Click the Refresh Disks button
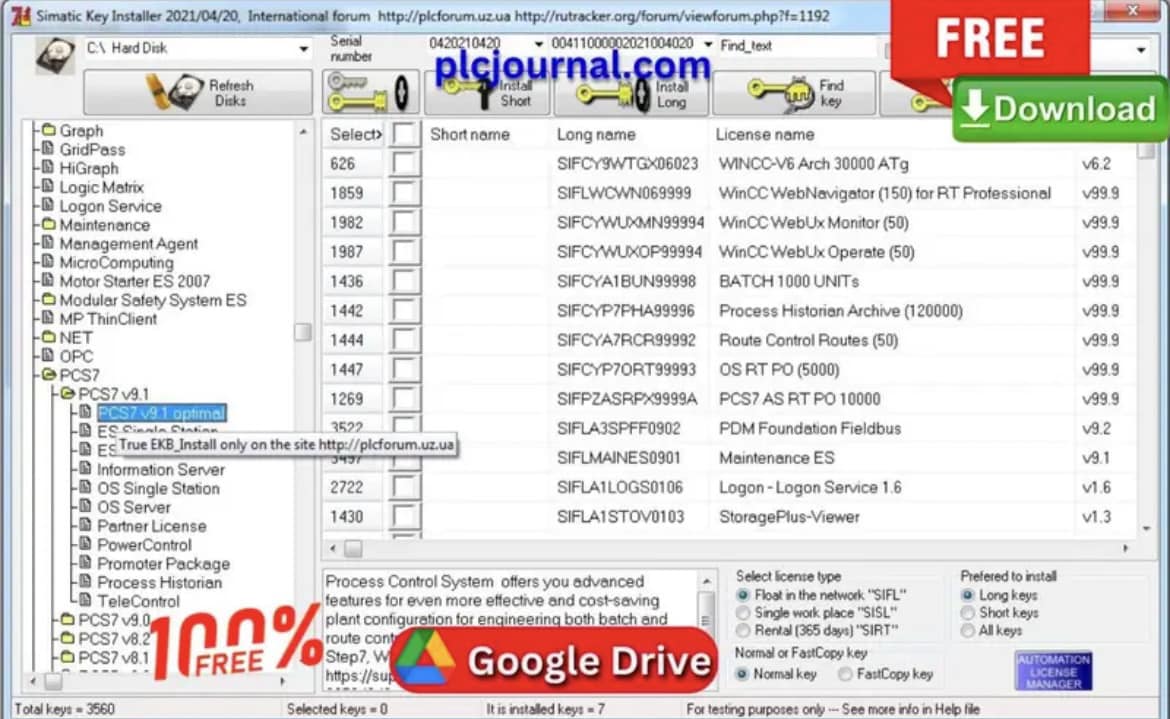 (198, 92)
